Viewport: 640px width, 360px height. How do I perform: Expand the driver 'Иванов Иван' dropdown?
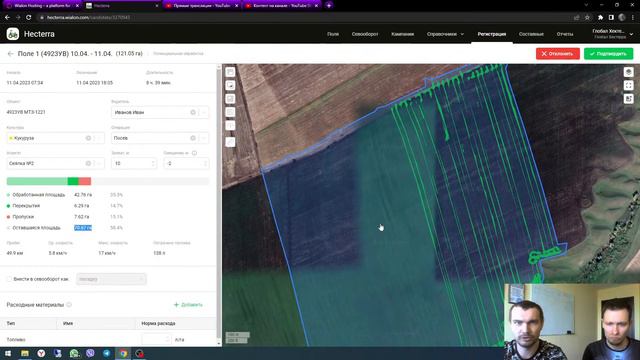pyautogui.click(x=204, y=112)
